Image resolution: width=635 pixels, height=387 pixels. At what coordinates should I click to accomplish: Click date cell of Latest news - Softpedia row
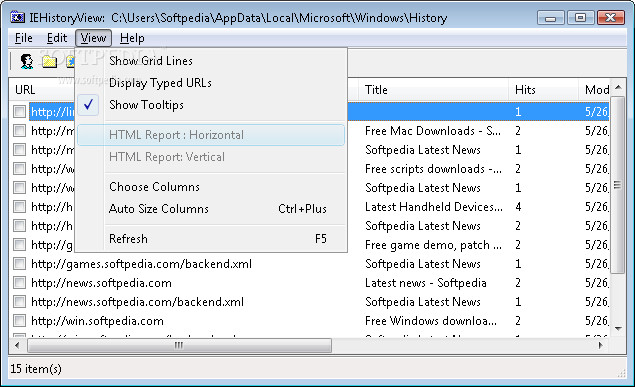pos(597,283)
